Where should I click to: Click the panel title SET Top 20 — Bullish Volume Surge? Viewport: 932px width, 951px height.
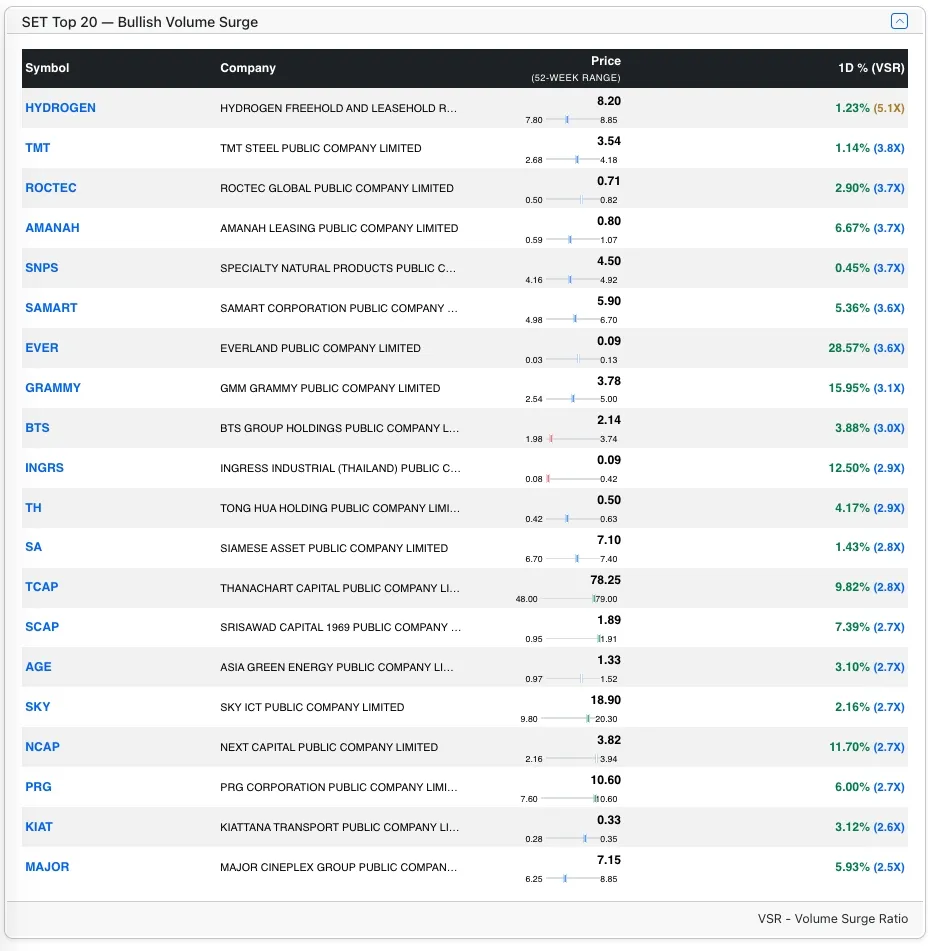139,22
